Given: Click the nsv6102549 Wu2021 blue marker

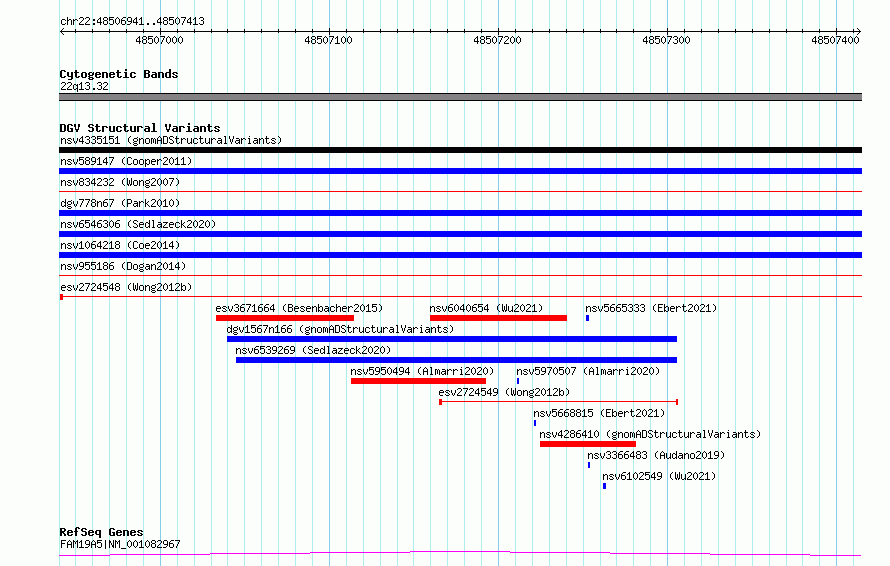Looking at the screenshot, I should 604,486.
